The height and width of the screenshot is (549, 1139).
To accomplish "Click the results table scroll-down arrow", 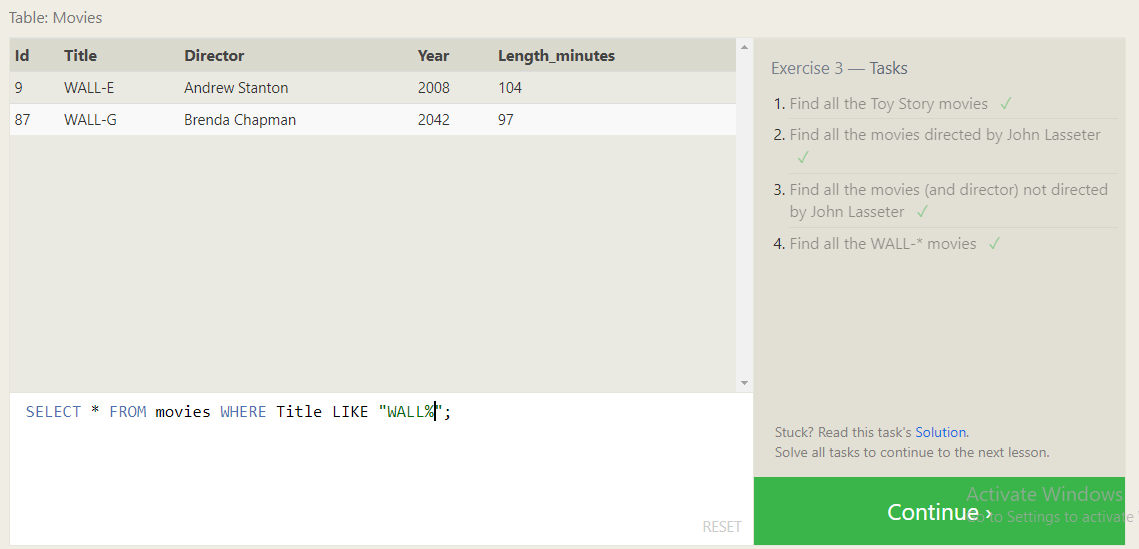I will (x=743, y=383).
